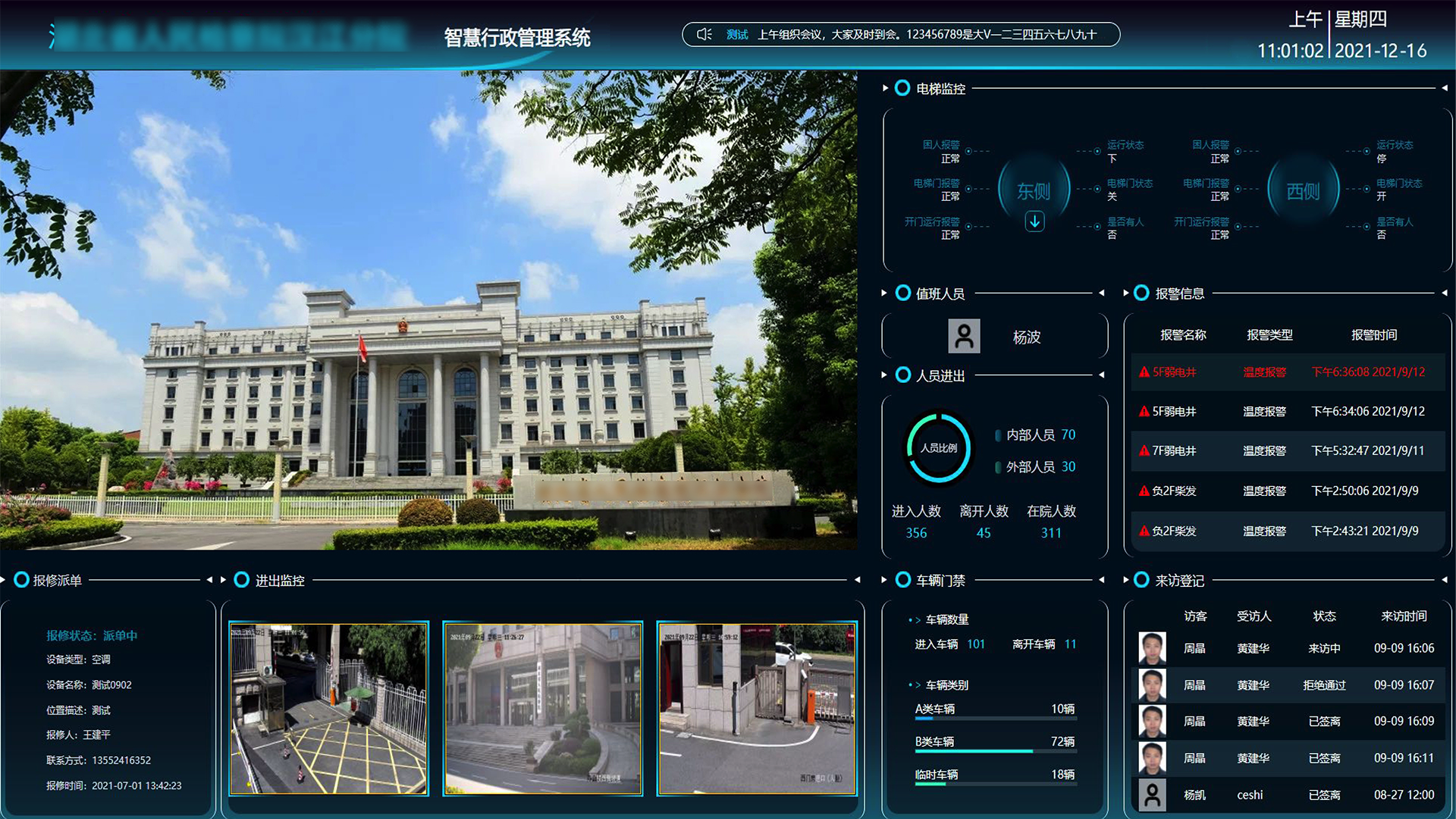Open the middle building camera feed
The width and height of the screenshot is (1456, 819).
(x=542, y=708)
